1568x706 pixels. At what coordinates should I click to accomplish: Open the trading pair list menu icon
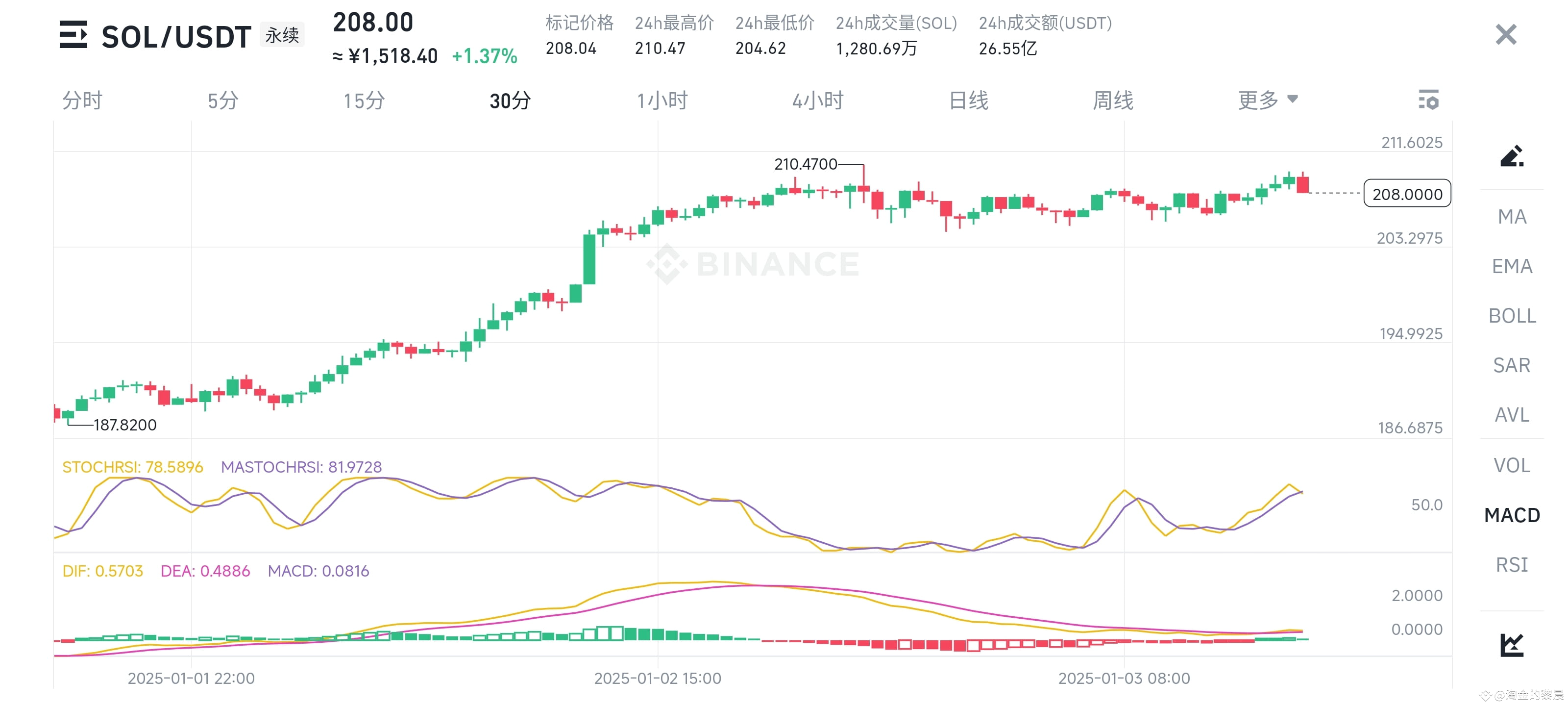tap(73, 35)
